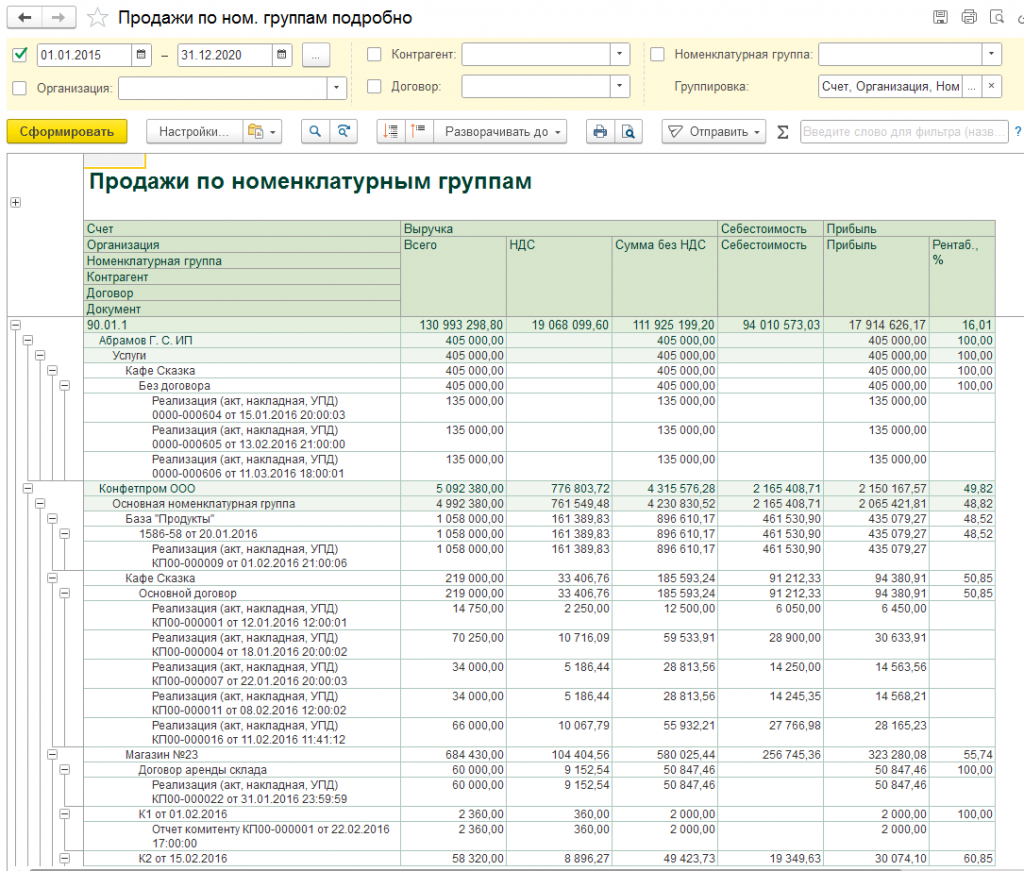Image resolution: width=1024 pixels, height=871 pixels.
Task: Open the Отправить dropdown menu
Action: [x=713, y=131]
